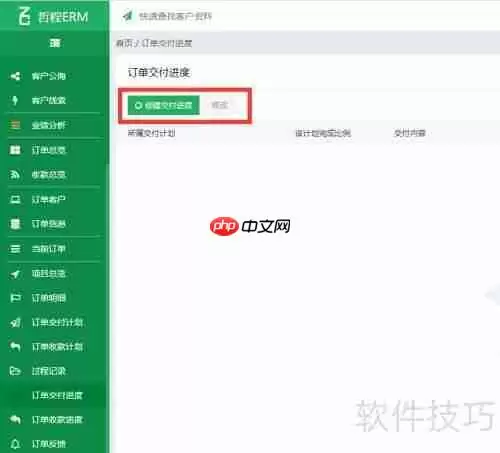Click the green create delivery progress button
Viewport: 500px width, 453px height.
coord(164,105)
